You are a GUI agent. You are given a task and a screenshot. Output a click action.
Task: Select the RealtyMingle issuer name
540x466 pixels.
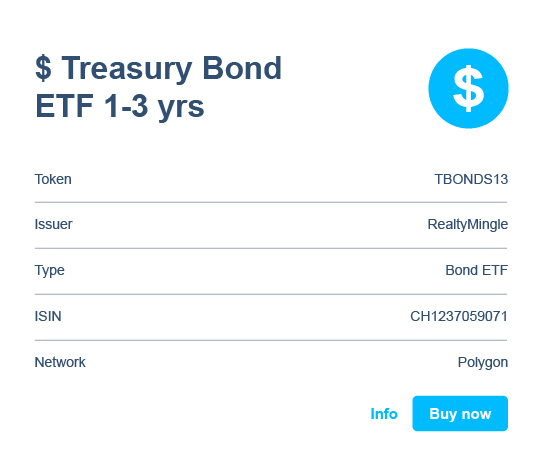[468, 224]
